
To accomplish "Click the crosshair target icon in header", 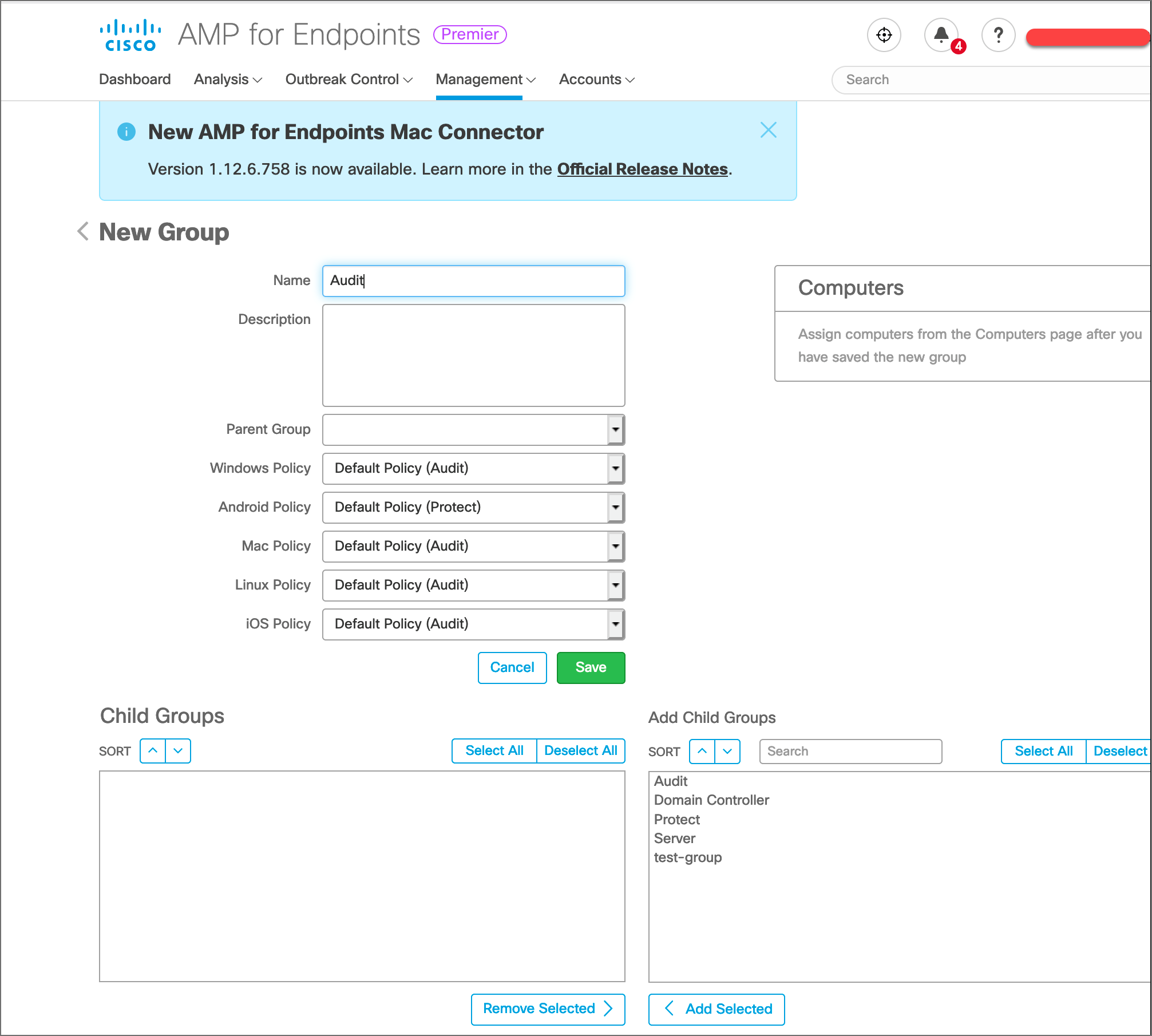I will [884, 35].
